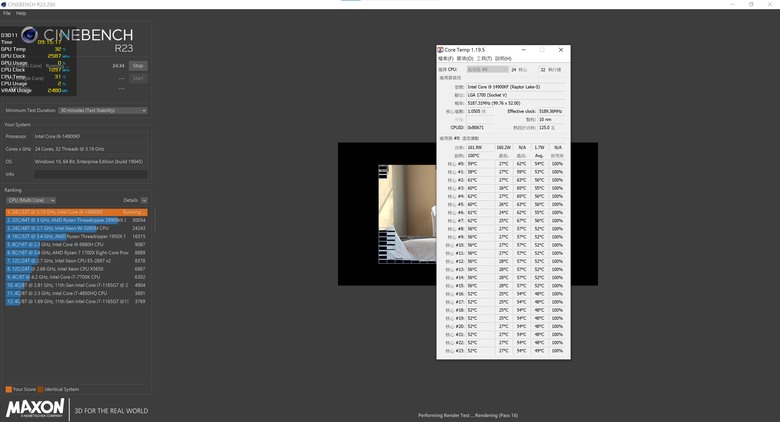The width and height of the screenshot is (780, 422).
Task: Open the Minimum Test Duration dropdown
Action: click(103, 110)
